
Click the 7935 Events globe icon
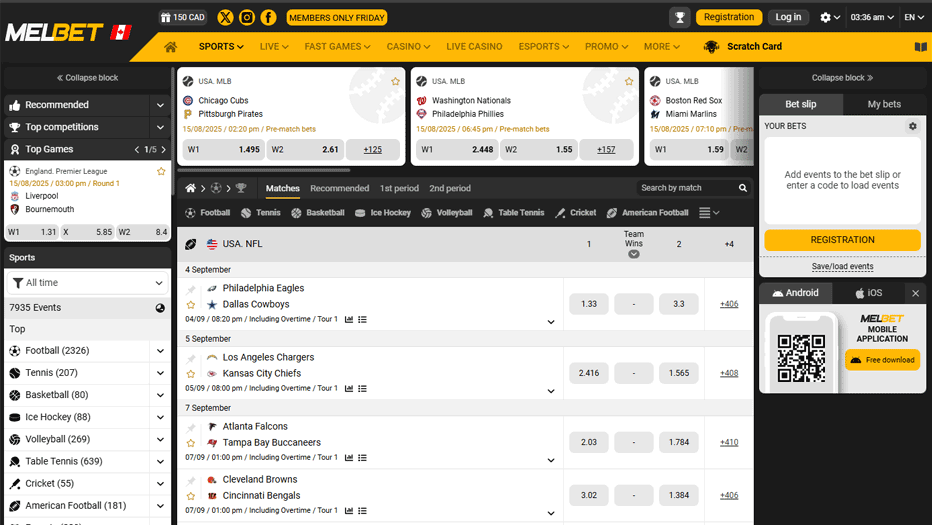(x=160, y=308)
